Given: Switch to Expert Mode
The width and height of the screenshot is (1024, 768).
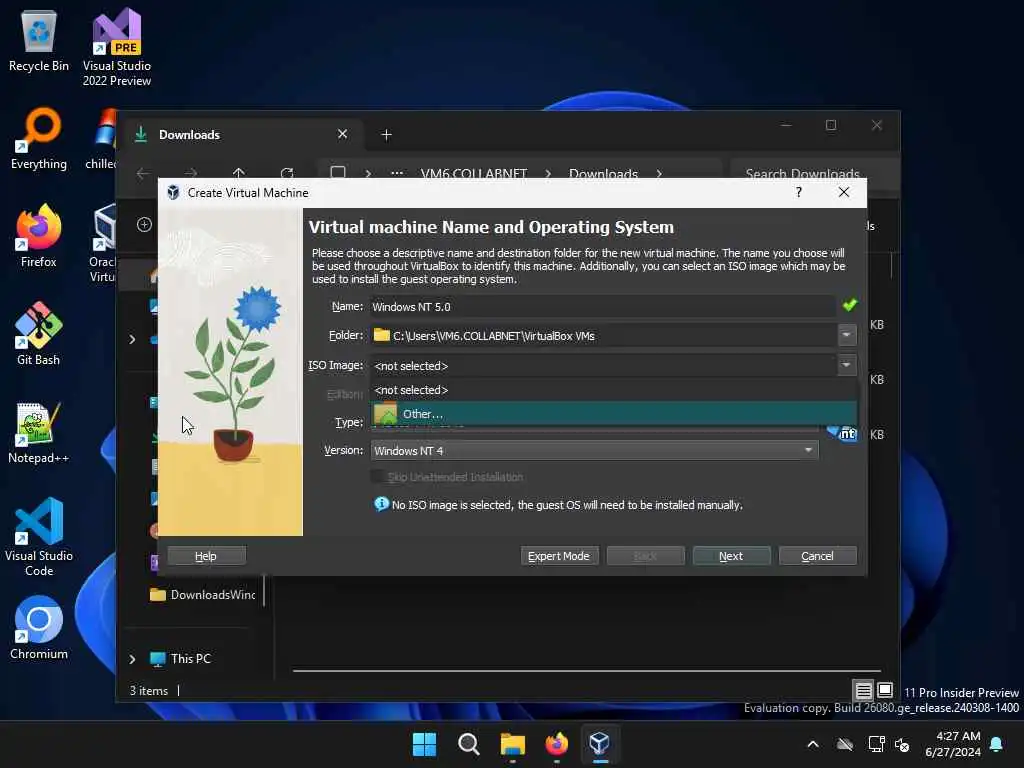Looking at the screenshot, I should pyautogui.click(x=559, y=556).
